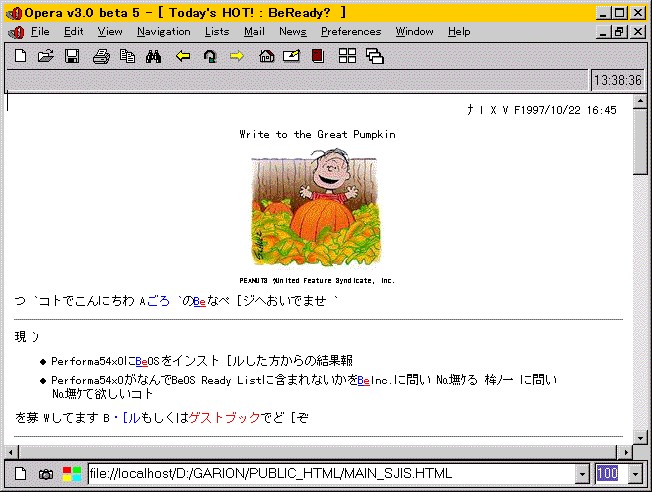
Task: Open the Navigation menu
Action: [x=163, y=32]
